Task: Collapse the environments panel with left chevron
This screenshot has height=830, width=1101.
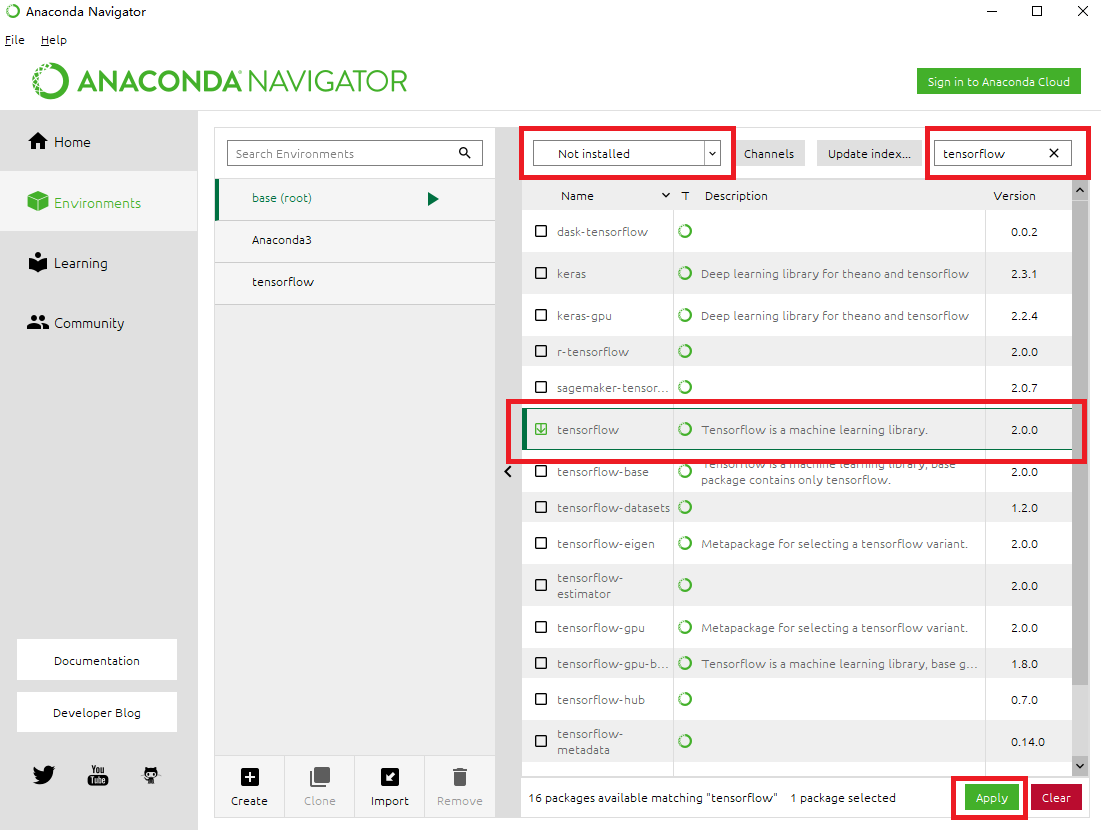Action: [x=508, y=471]
